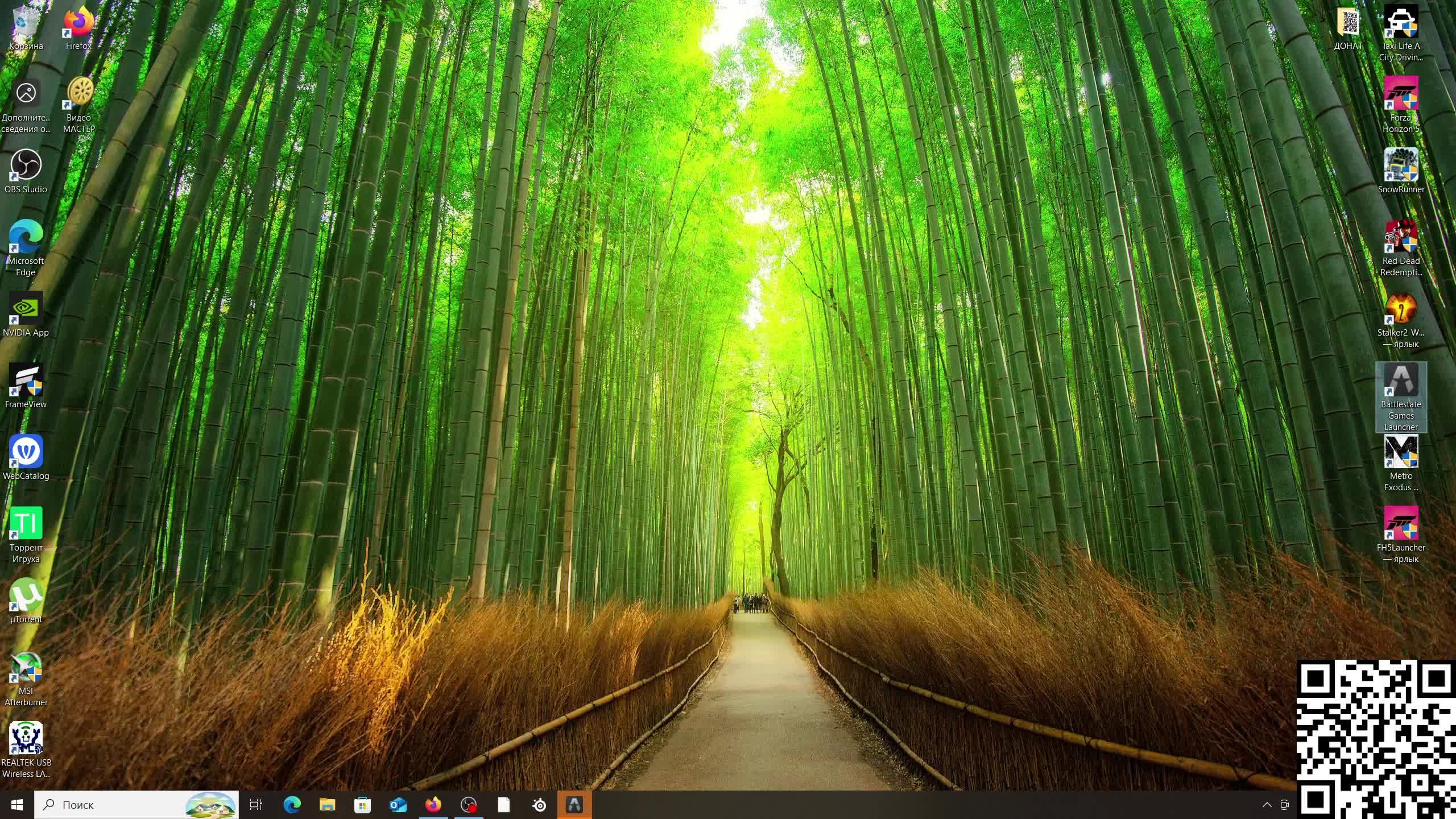Click the SnowRunner desktop icon
This screenshot has width=1456, height=819.
pyautogui.click(x=1401, y=166)
